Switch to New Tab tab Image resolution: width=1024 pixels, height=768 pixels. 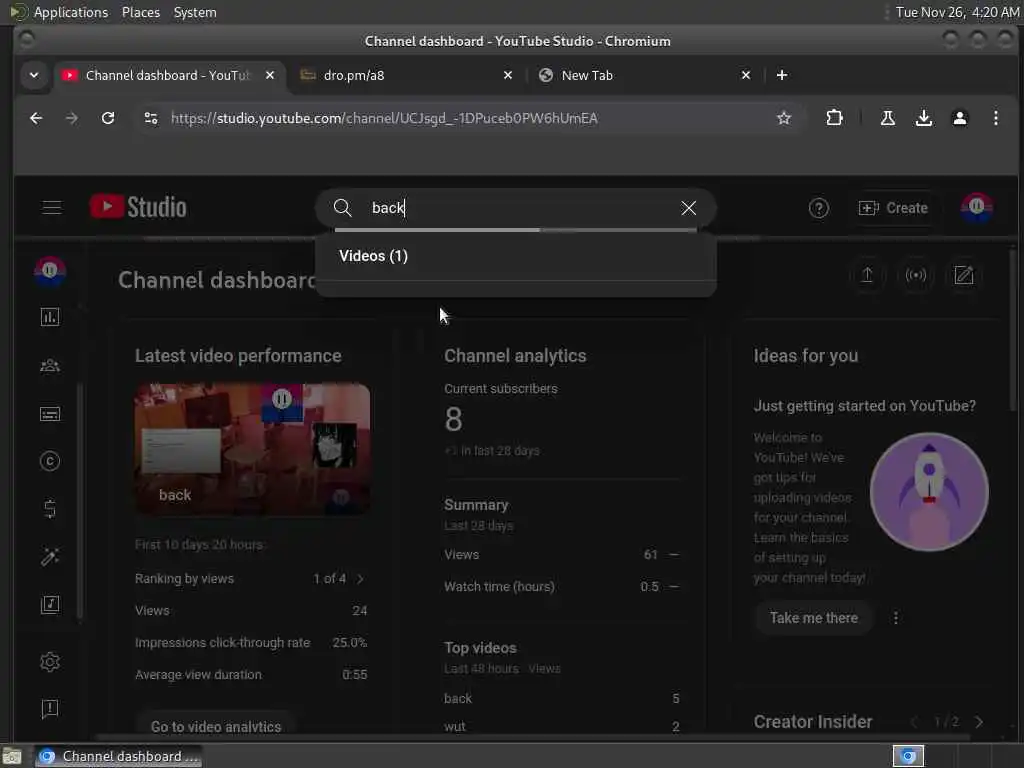point(643,76)
